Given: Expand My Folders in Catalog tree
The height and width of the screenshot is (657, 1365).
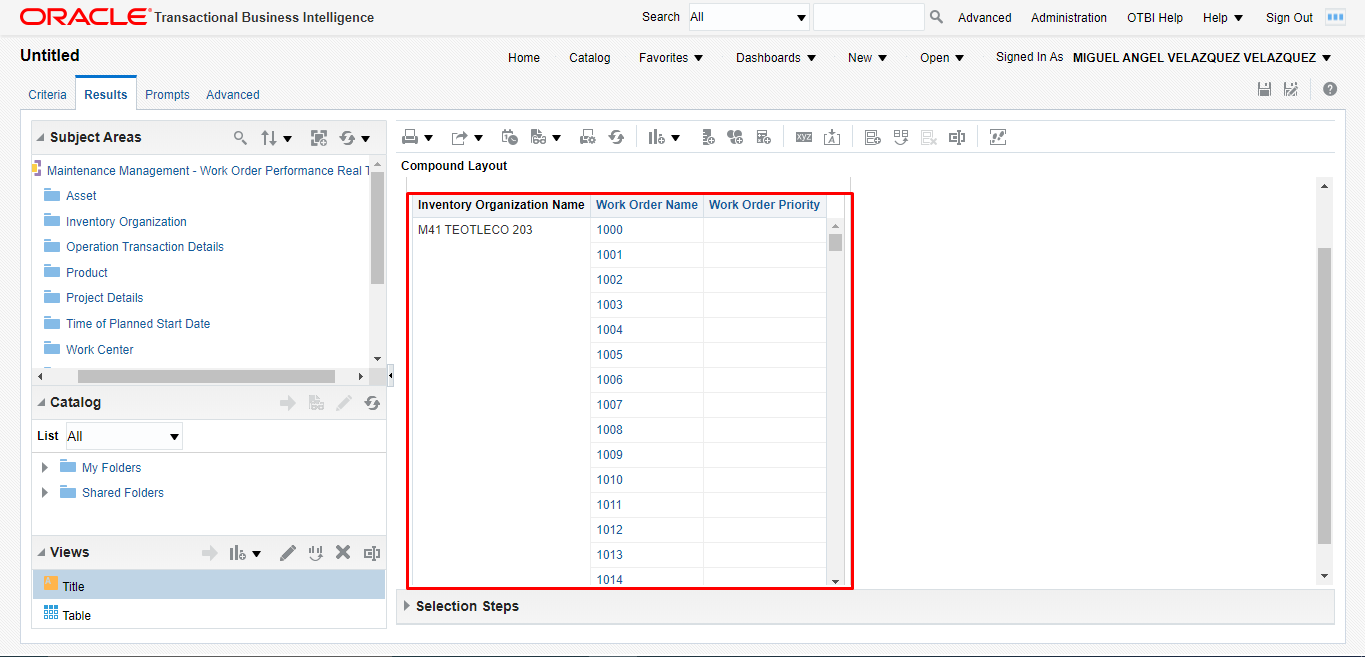Looking at the screenshot, I should tap(44, 468).
